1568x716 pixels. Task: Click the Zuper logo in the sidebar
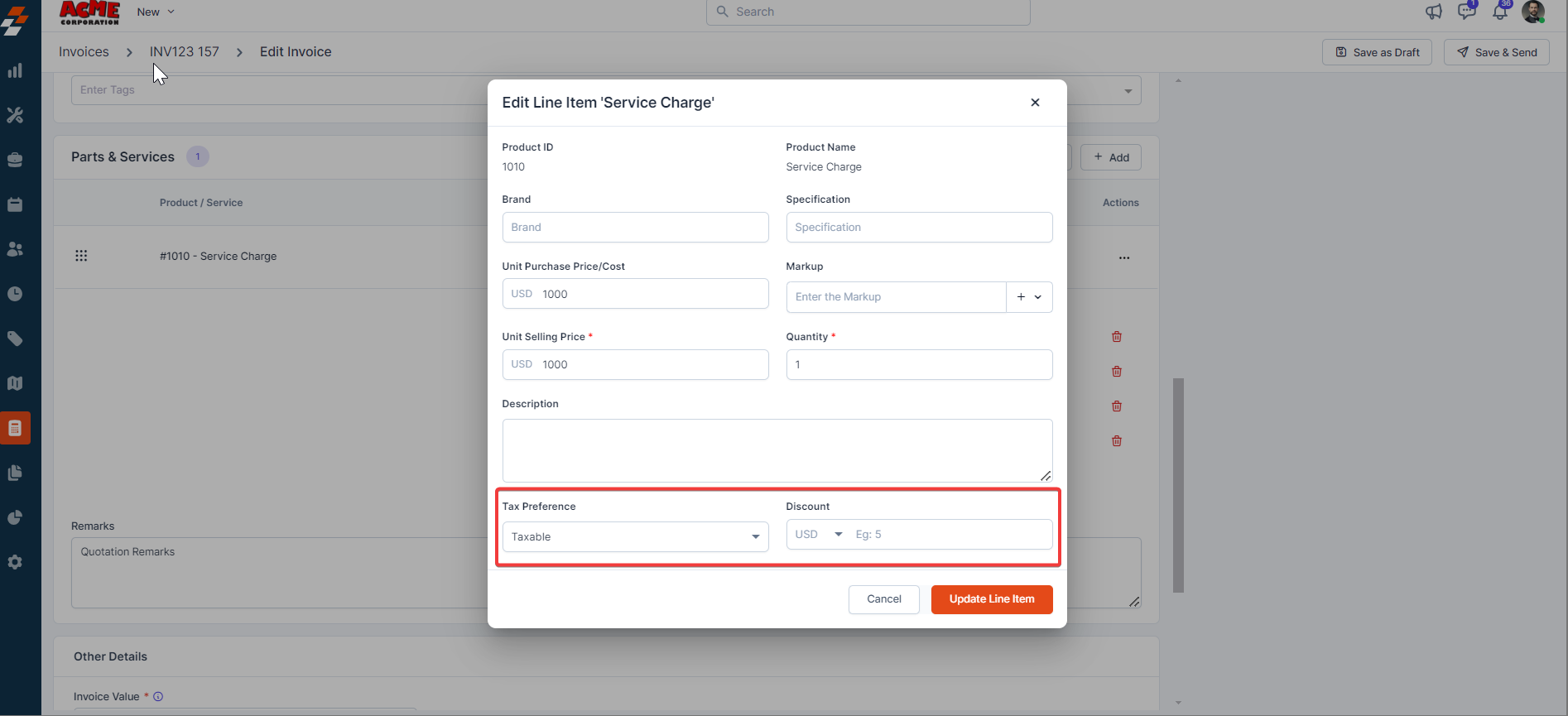[15, 21]
